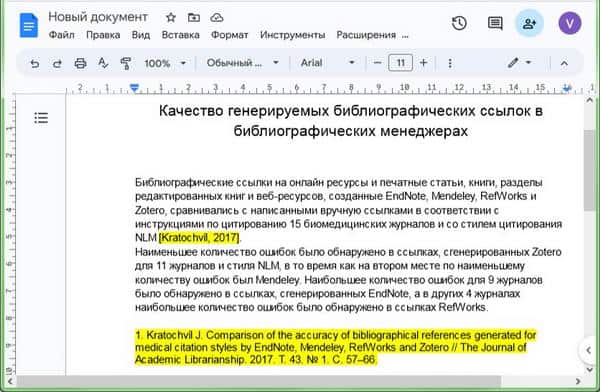Screen dimensions: 600x392
Task: Share document via add-person button
Action: tap(529, 24)
